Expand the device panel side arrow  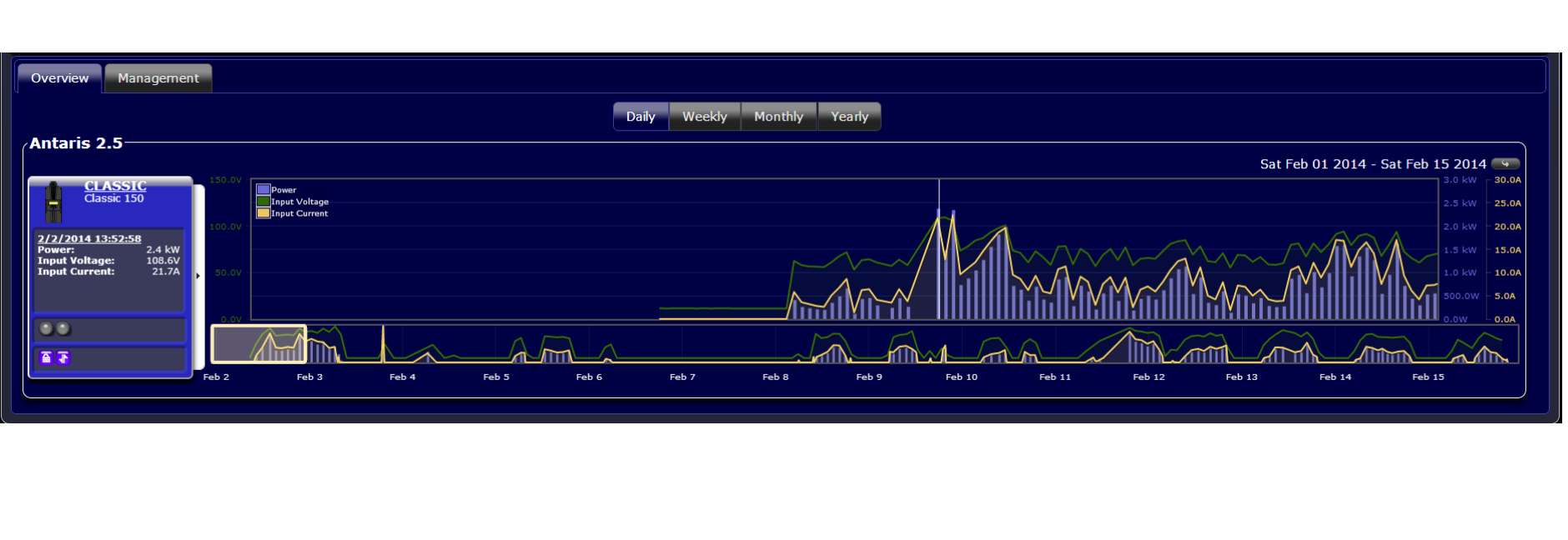point(199,276)
